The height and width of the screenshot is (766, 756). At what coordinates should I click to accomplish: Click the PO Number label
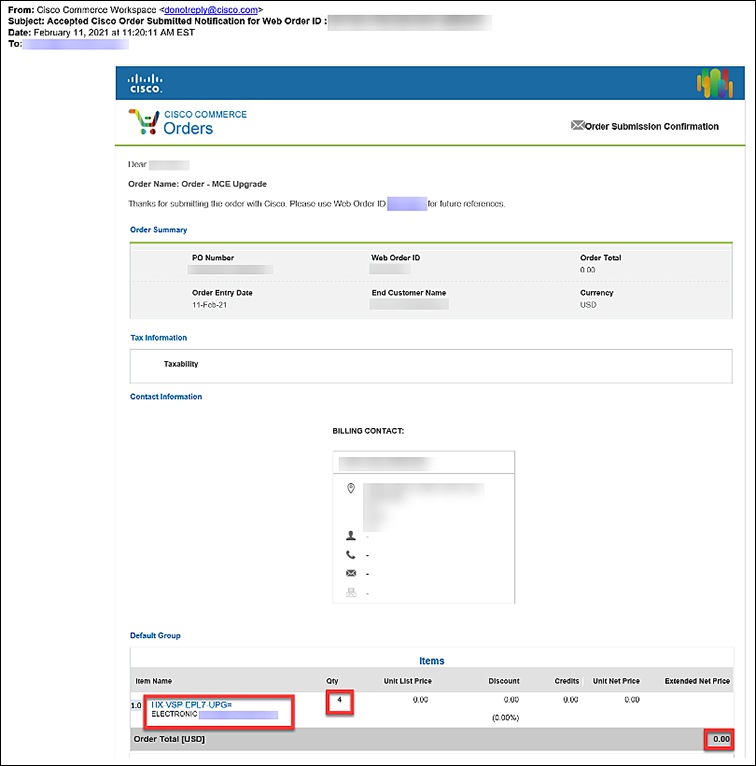tap(213, 257)
